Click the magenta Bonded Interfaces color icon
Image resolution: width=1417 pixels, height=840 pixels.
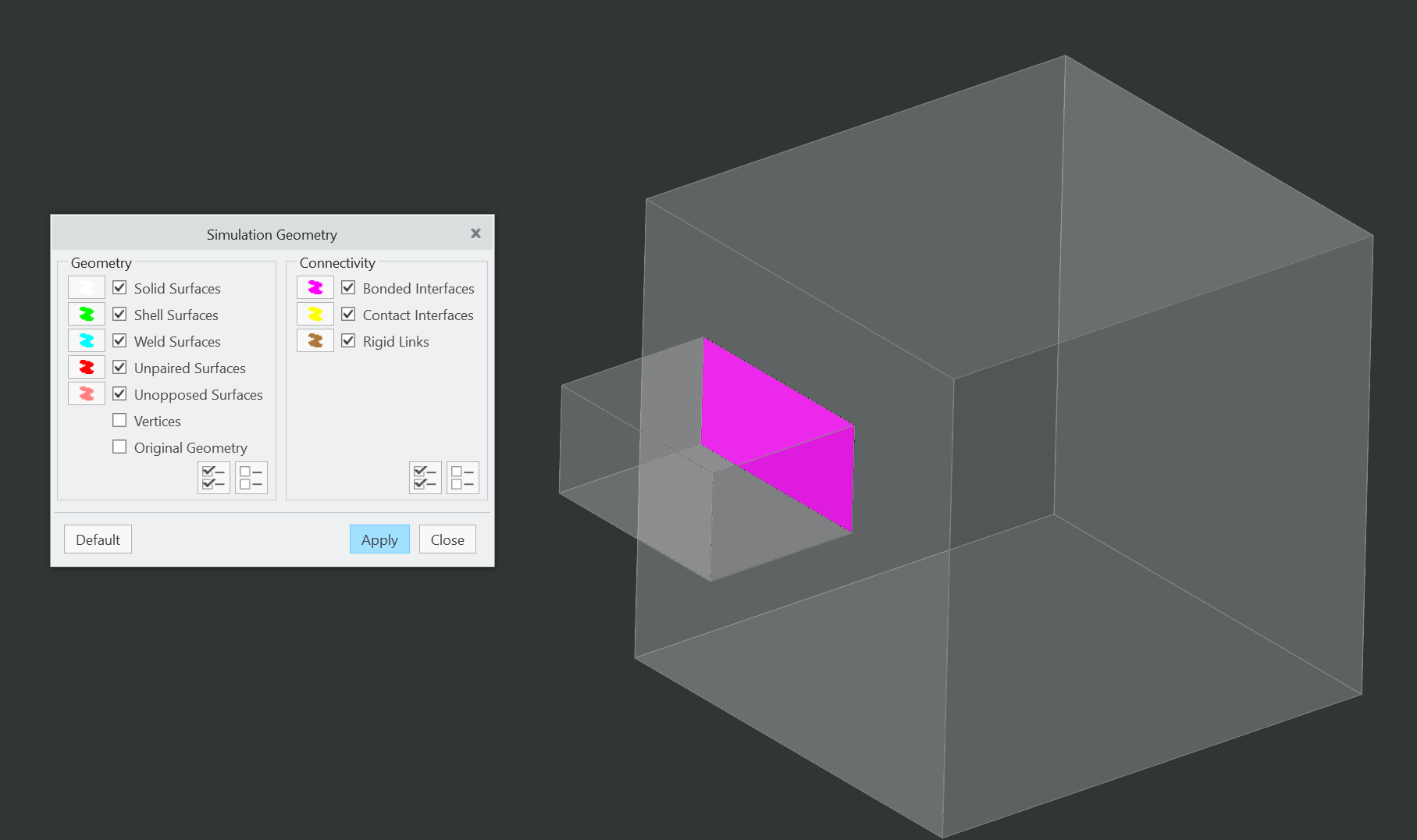coord(315,287)
